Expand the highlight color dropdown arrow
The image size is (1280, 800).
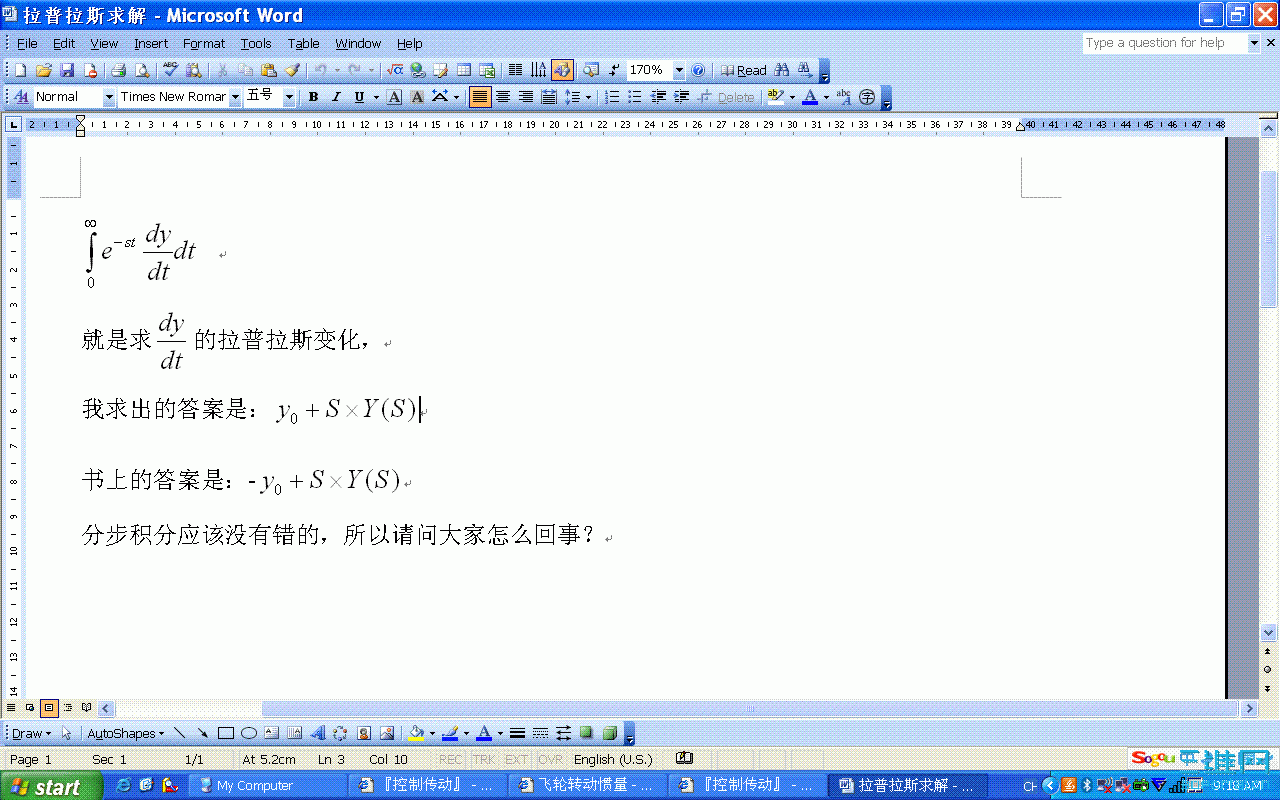[x=792, y=97]
